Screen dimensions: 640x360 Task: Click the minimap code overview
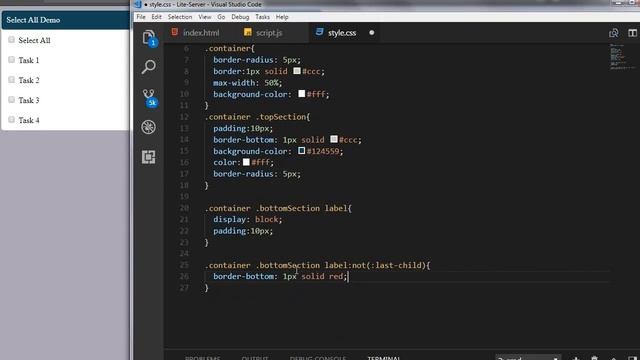622,56
